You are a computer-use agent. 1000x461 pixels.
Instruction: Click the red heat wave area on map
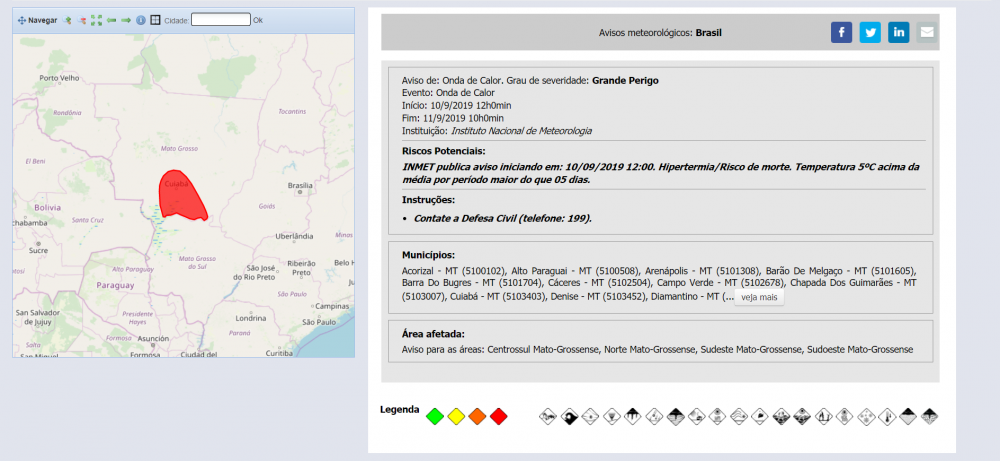pos(182,197)
